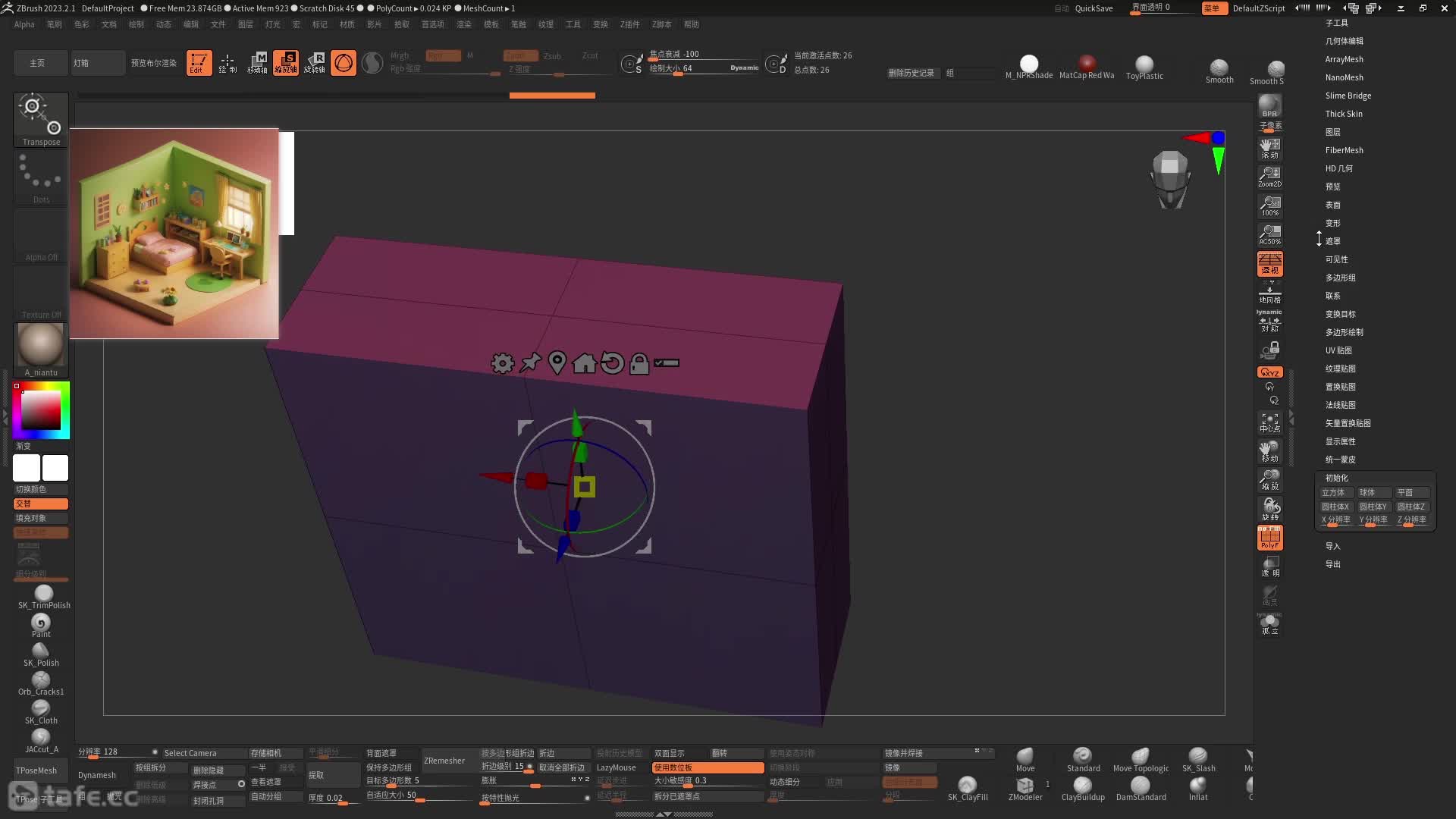Click the 主页 (Home) button

[x=41, y=63]
